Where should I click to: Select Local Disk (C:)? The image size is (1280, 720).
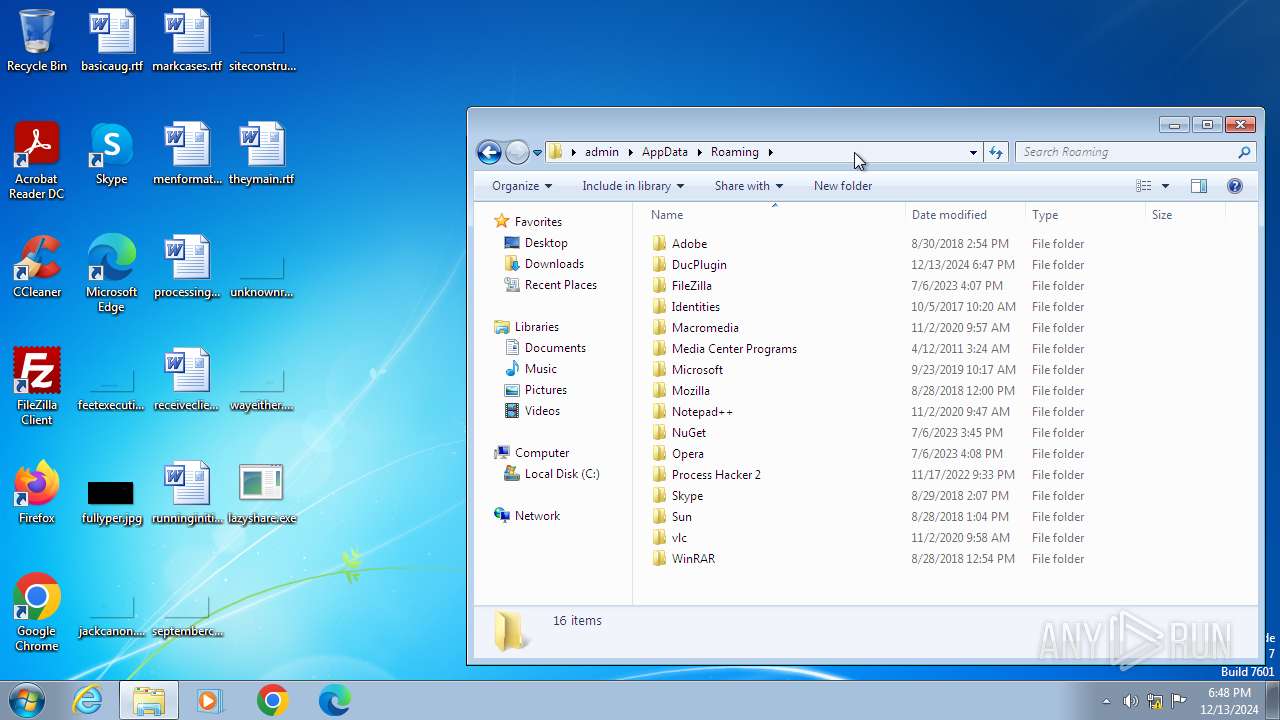(x=562, y=474)
